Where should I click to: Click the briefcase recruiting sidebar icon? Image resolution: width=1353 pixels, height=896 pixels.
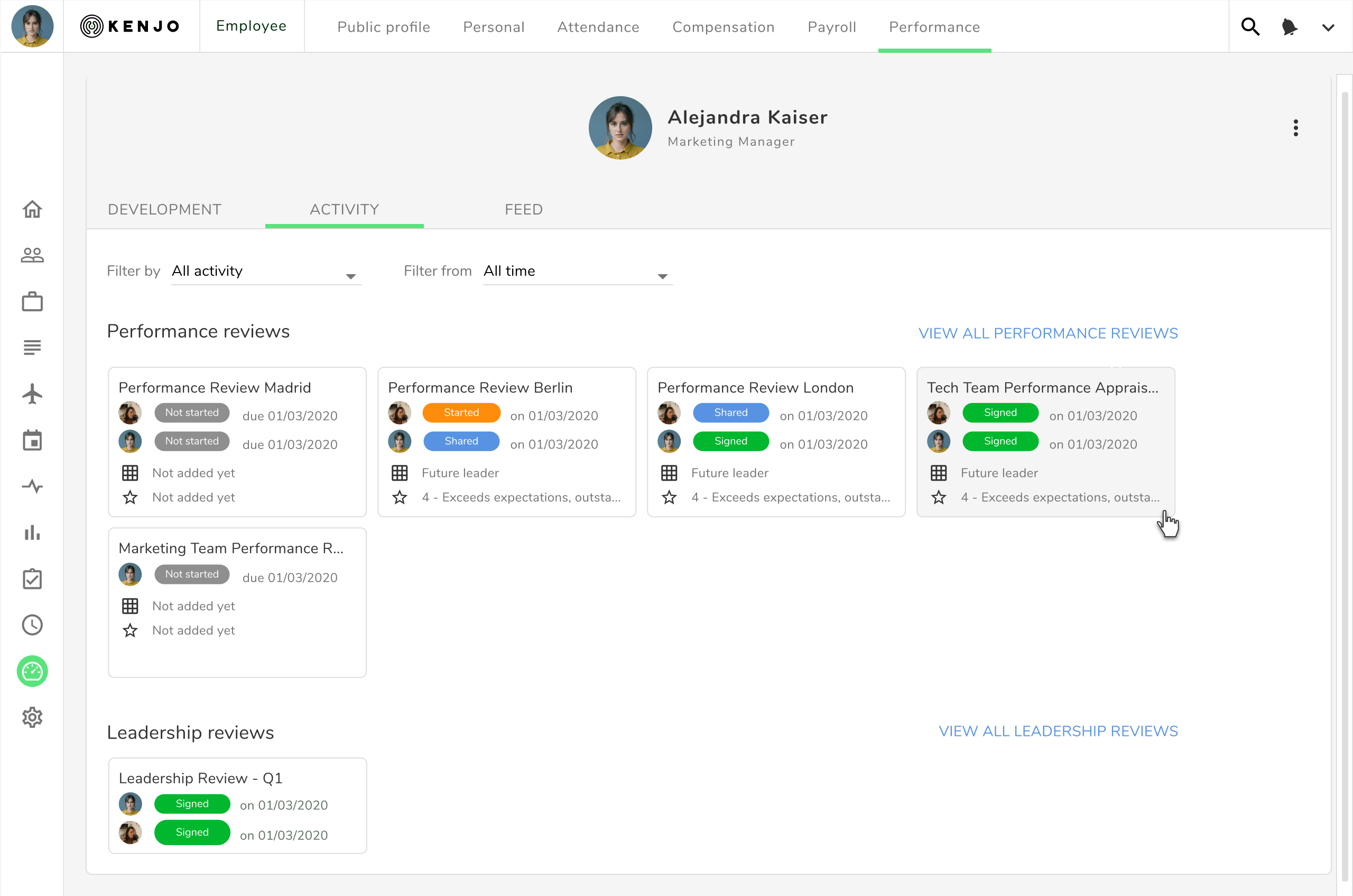32,301
